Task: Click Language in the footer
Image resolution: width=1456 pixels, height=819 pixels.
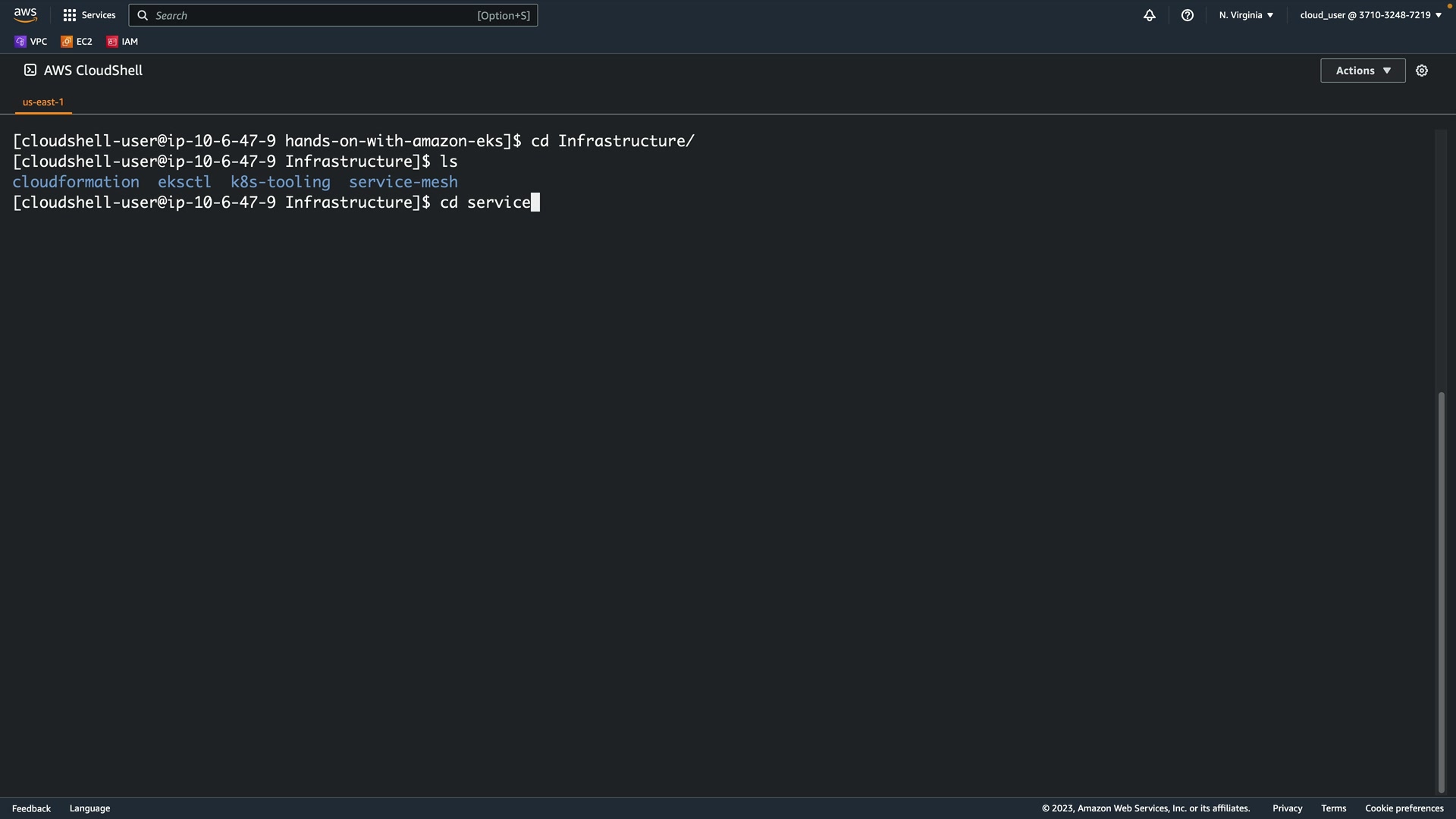Action: point(89,808)
